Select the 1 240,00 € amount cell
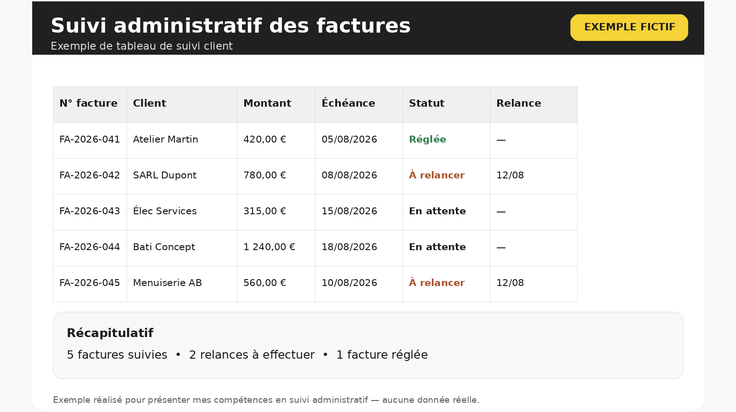Image resolution: width=736 pixels, height=412 pixels. pos(276,248)
